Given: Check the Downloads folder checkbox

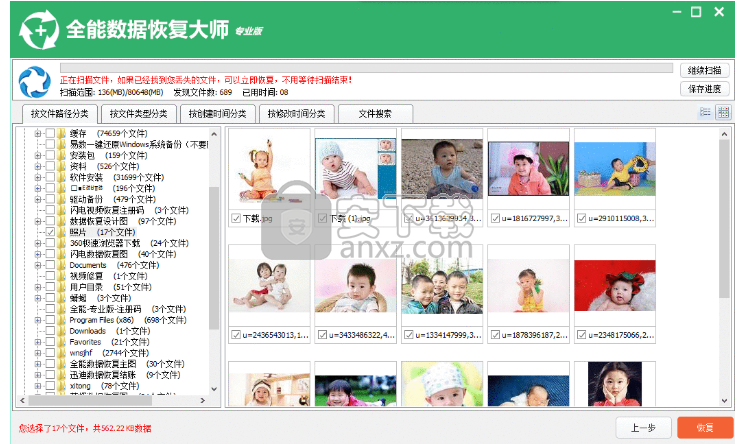Looking at the screenshot, I should (50, 331).
